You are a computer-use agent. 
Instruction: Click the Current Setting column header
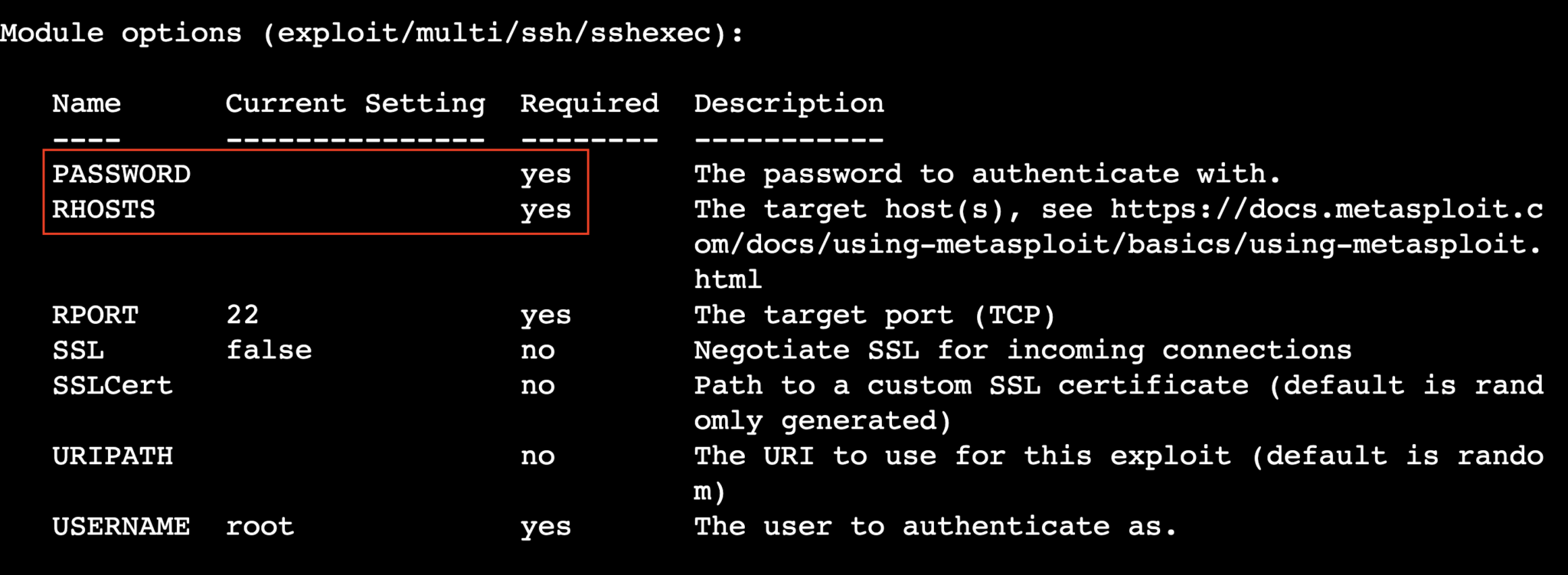(355, 103)
